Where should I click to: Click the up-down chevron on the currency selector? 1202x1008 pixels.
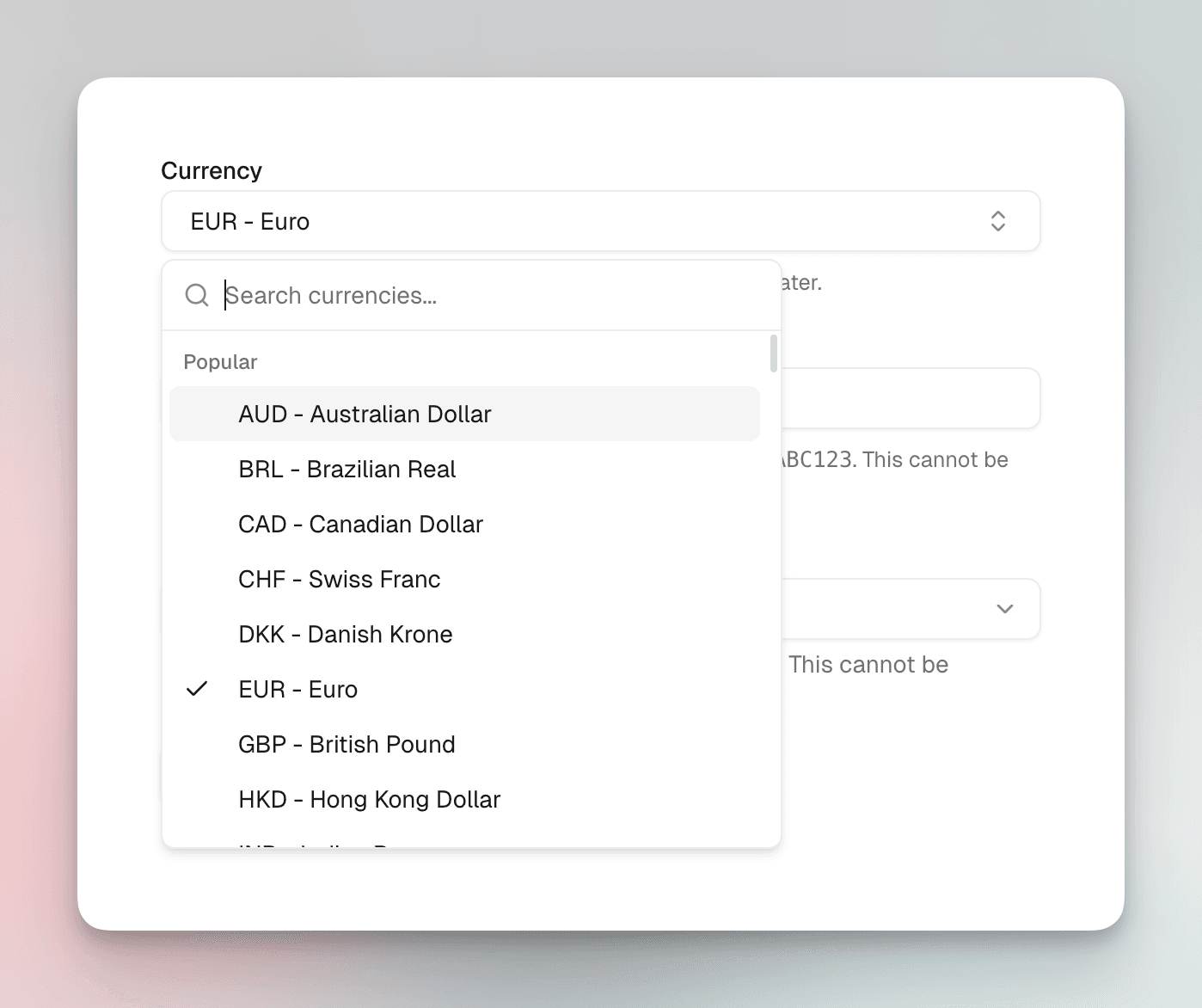(997, 221)
